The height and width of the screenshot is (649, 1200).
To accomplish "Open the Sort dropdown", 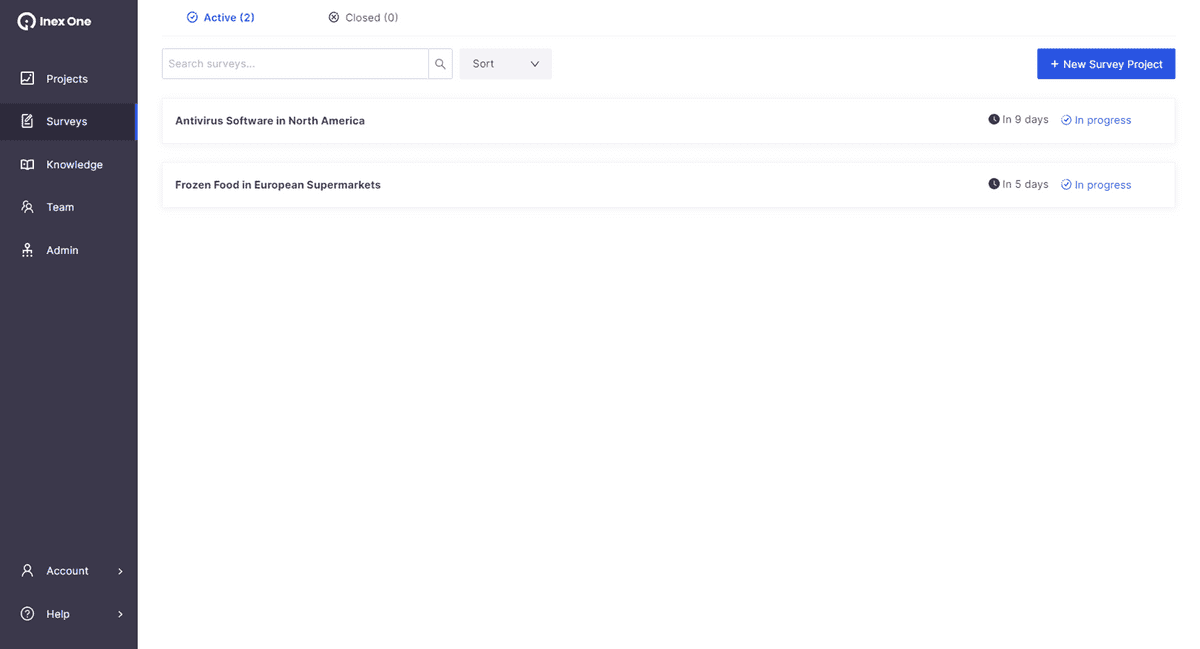I will (505, 63).
